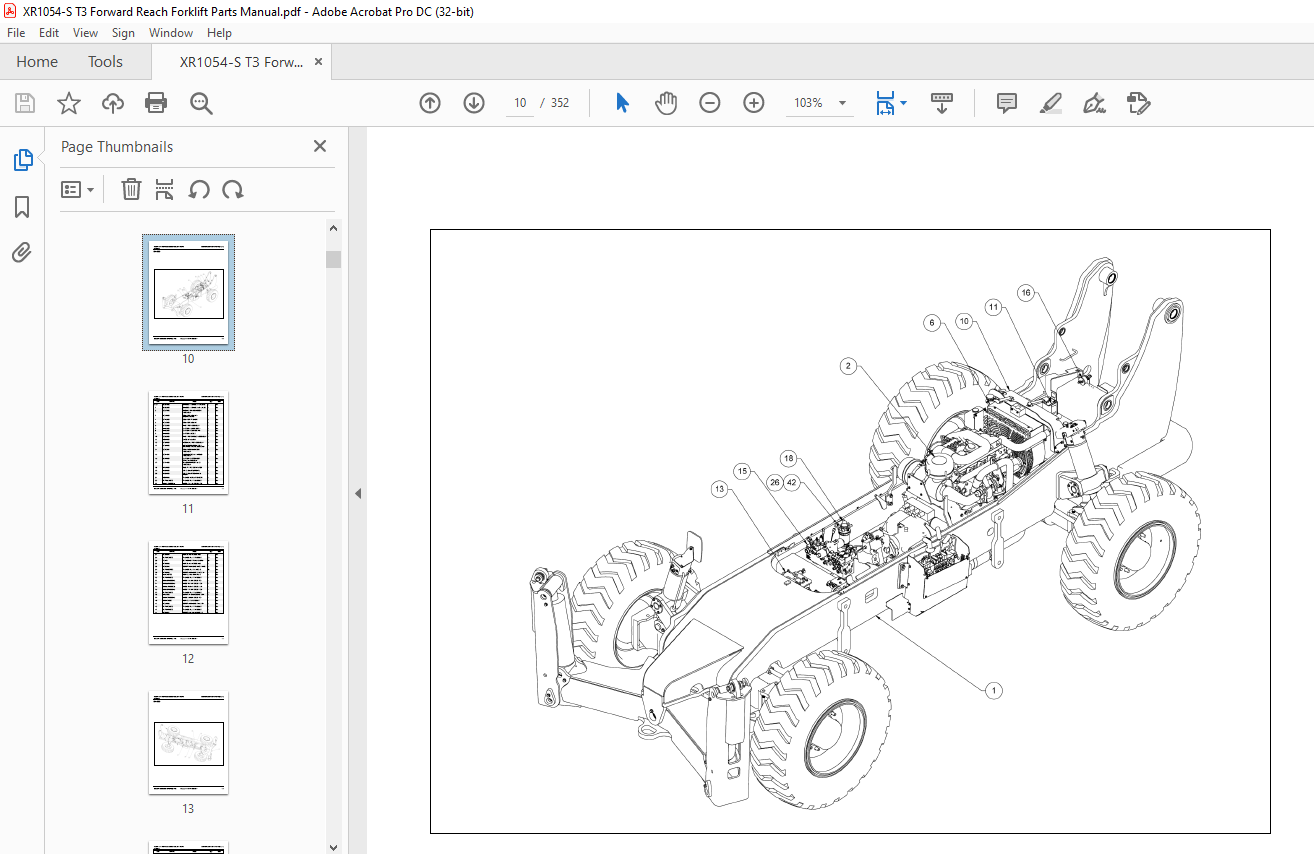Select page 10 thumbnail
The width and height of the screenshot is (1314, 854).
(188, 293)
